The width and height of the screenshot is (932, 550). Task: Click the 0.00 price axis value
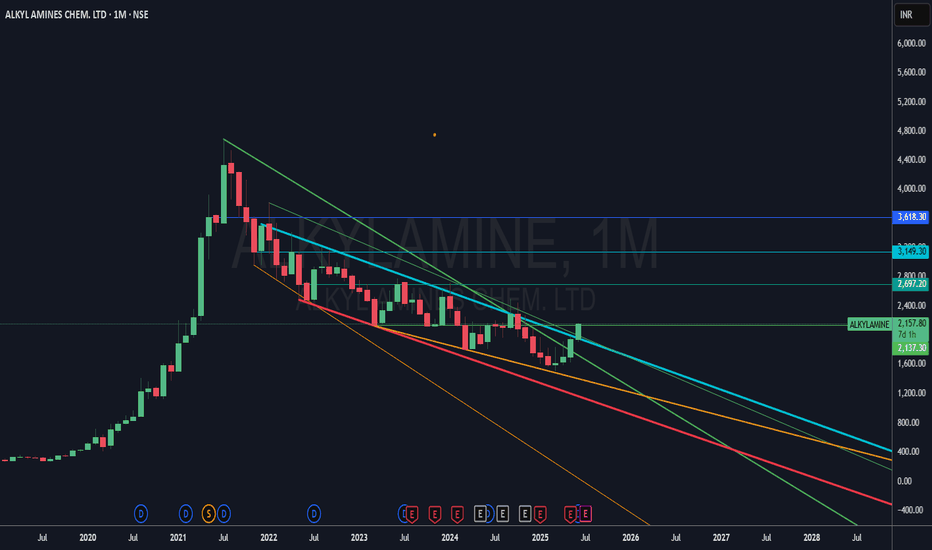click(x=904, y=480)
